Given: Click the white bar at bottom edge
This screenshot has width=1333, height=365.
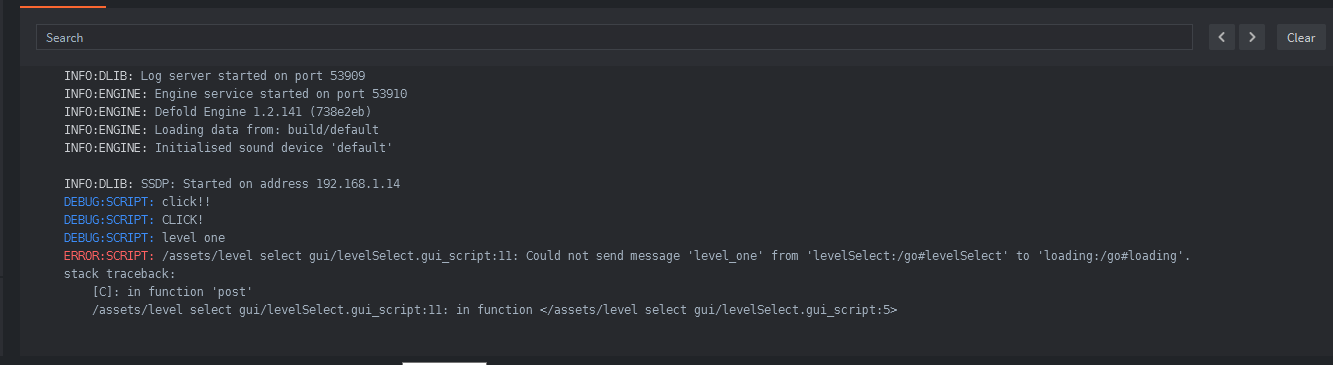Looking at the screenshot, I should (x=444, y=363).
